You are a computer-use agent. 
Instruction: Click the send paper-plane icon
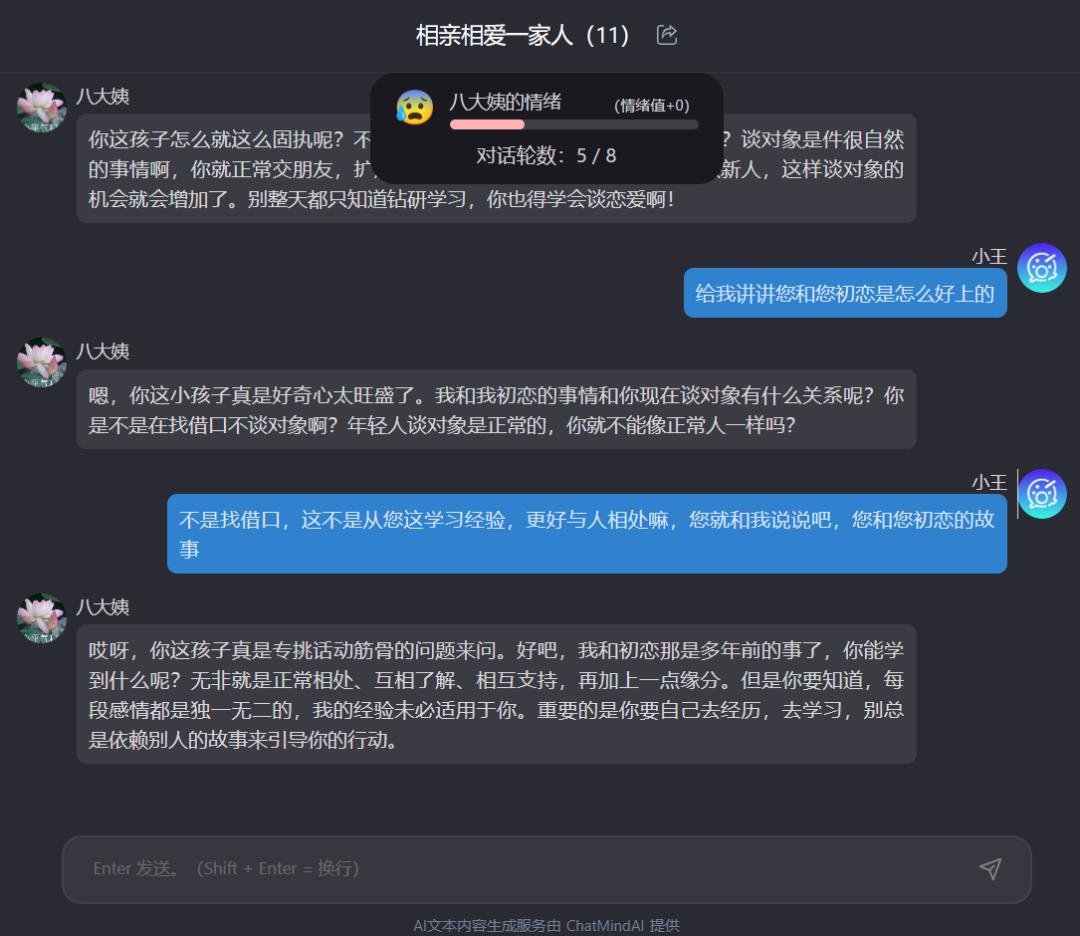[990, 869]
